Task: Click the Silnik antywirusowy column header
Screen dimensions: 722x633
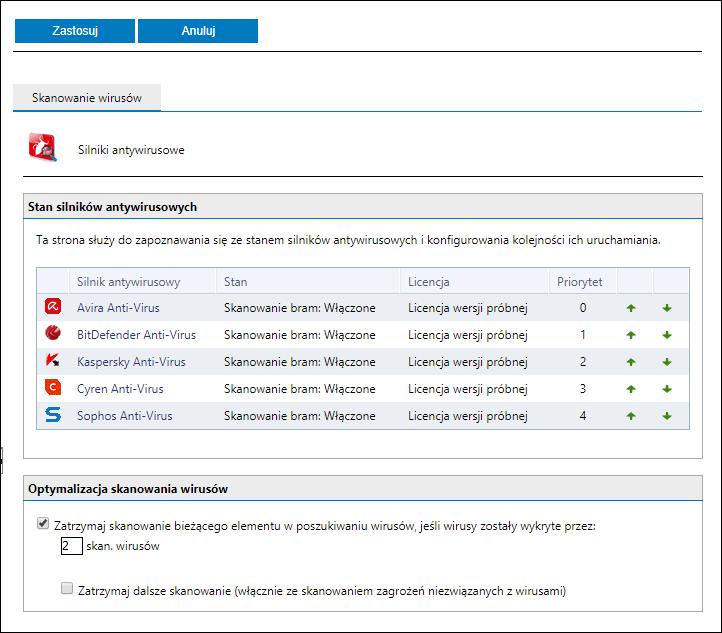Action: pos(128,282)
